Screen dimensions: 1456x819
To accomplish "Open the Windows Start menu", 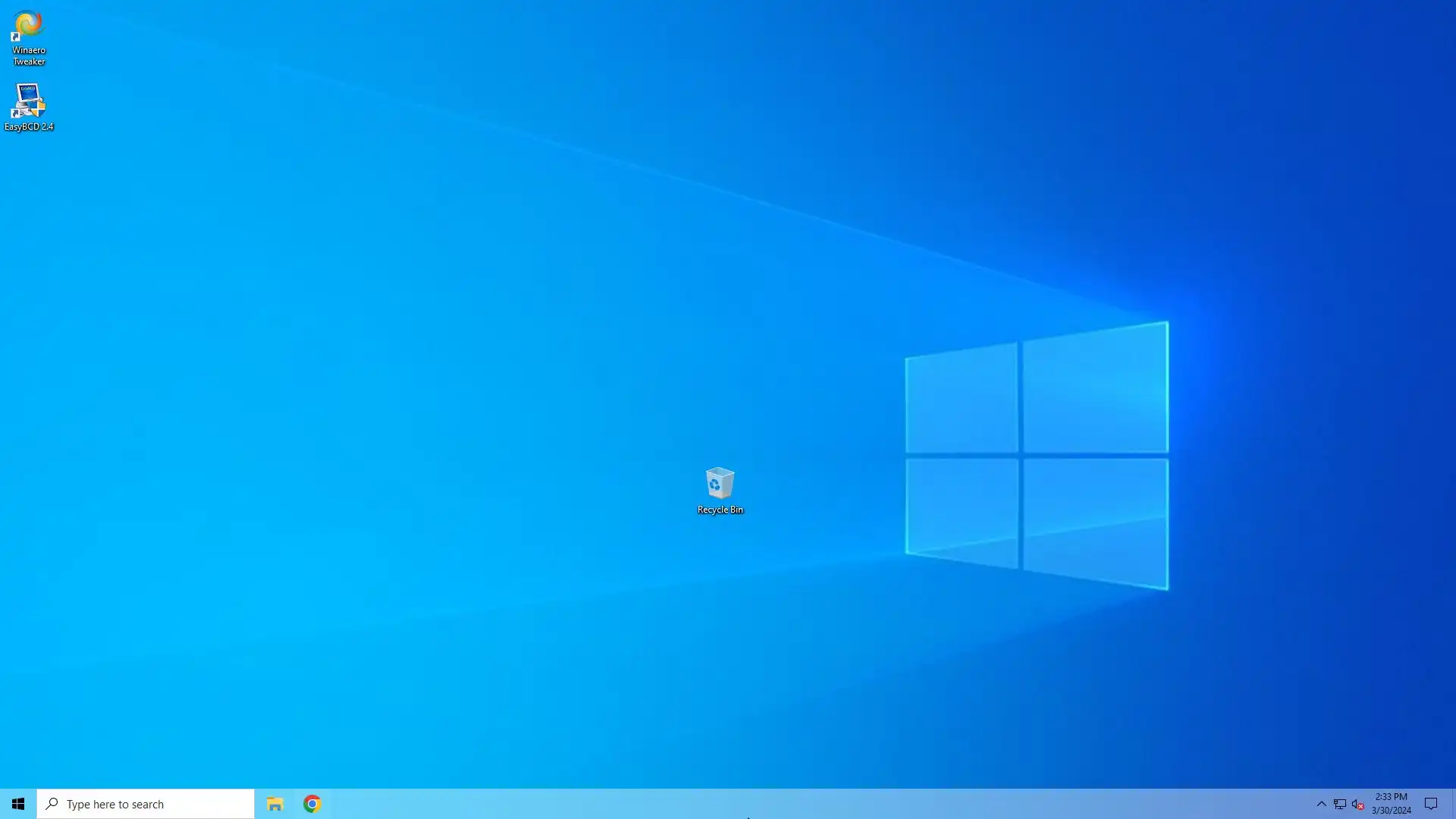I will 18,804.
